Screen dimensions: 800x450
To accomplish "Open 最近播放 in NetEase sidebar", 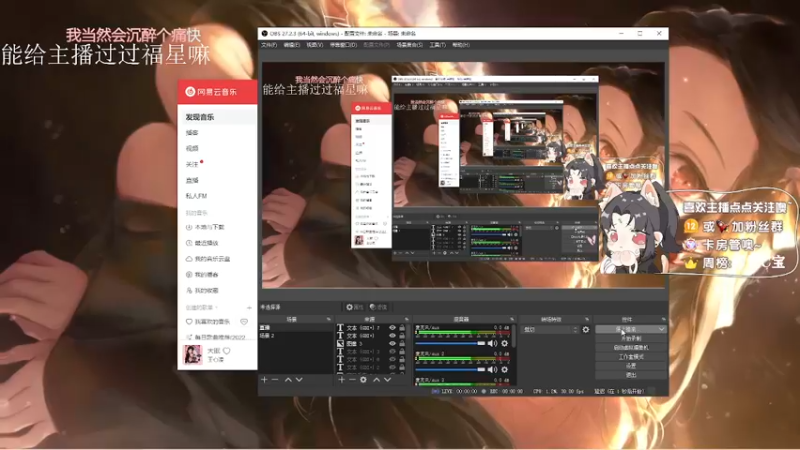I will click(x=202, y=243).
